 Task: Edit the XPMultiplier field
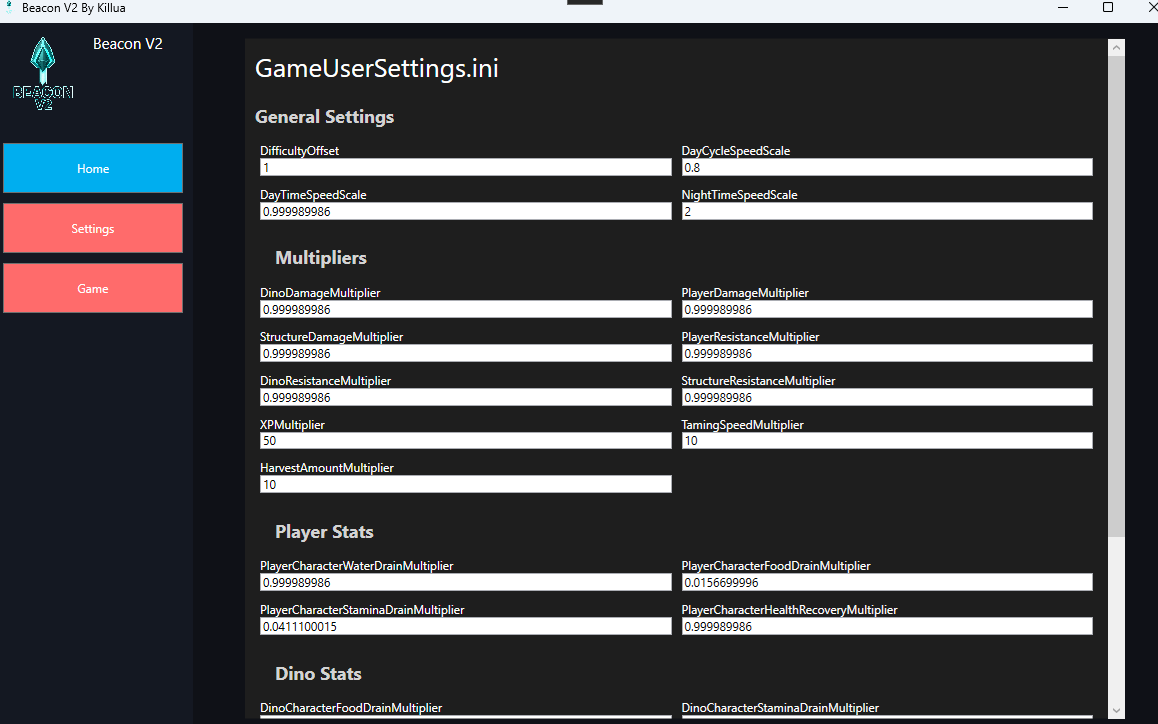click(x=465, y=441)
